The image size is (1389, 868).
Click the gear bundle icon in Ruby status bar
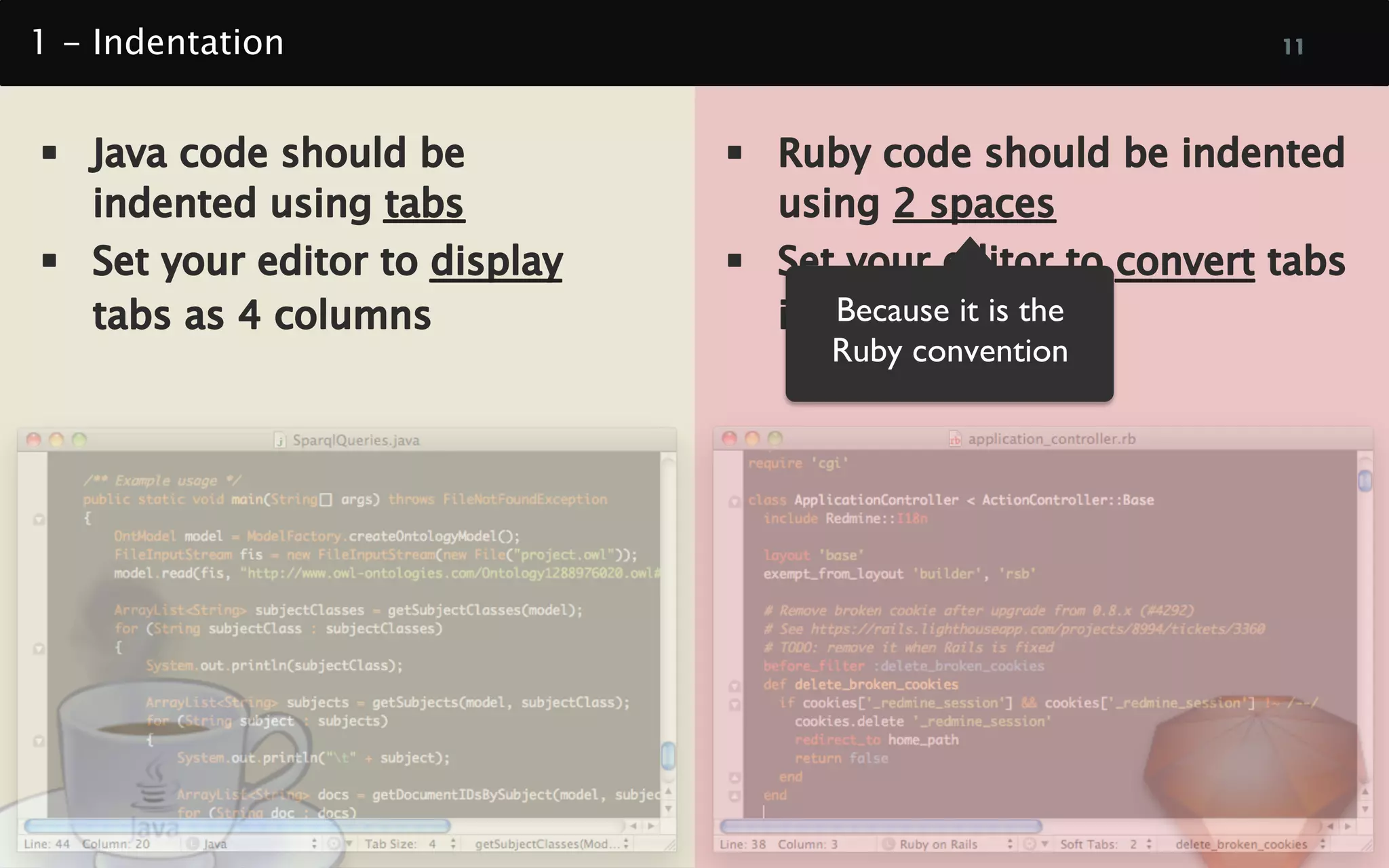[x=1030, y=844]
